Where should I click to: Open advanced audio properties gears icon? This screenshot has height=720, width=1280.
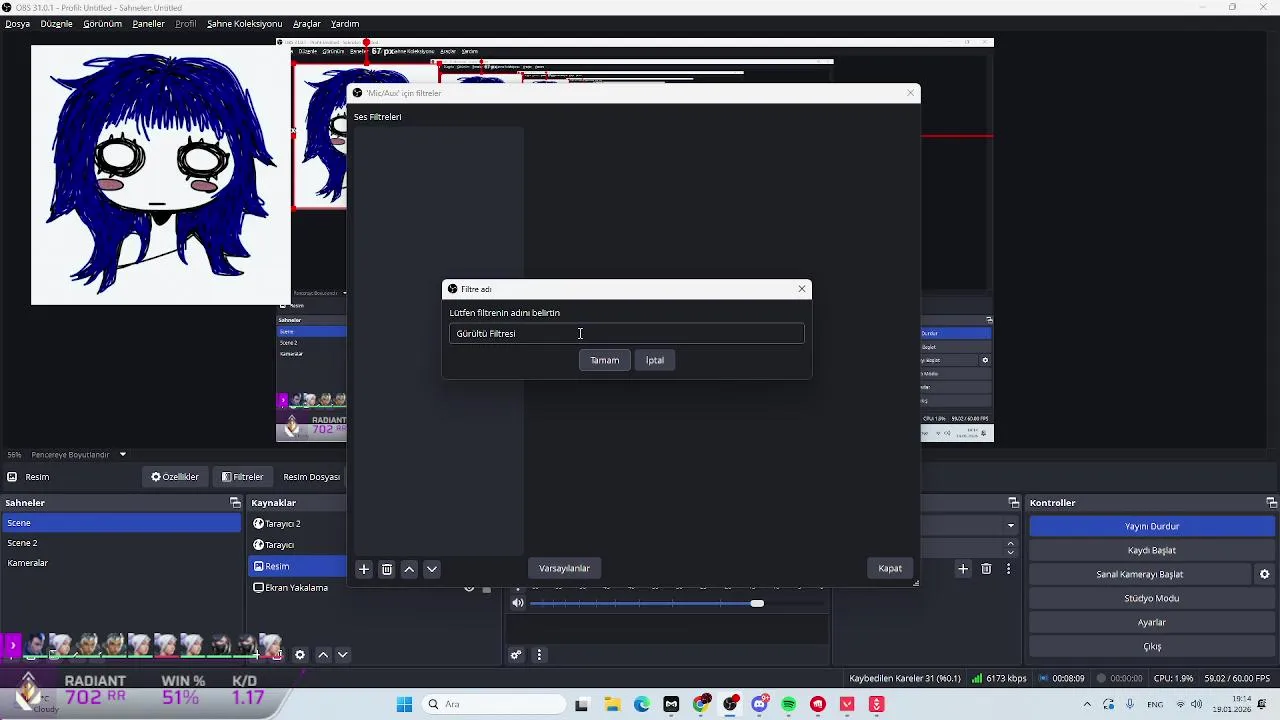coord(516,655)
